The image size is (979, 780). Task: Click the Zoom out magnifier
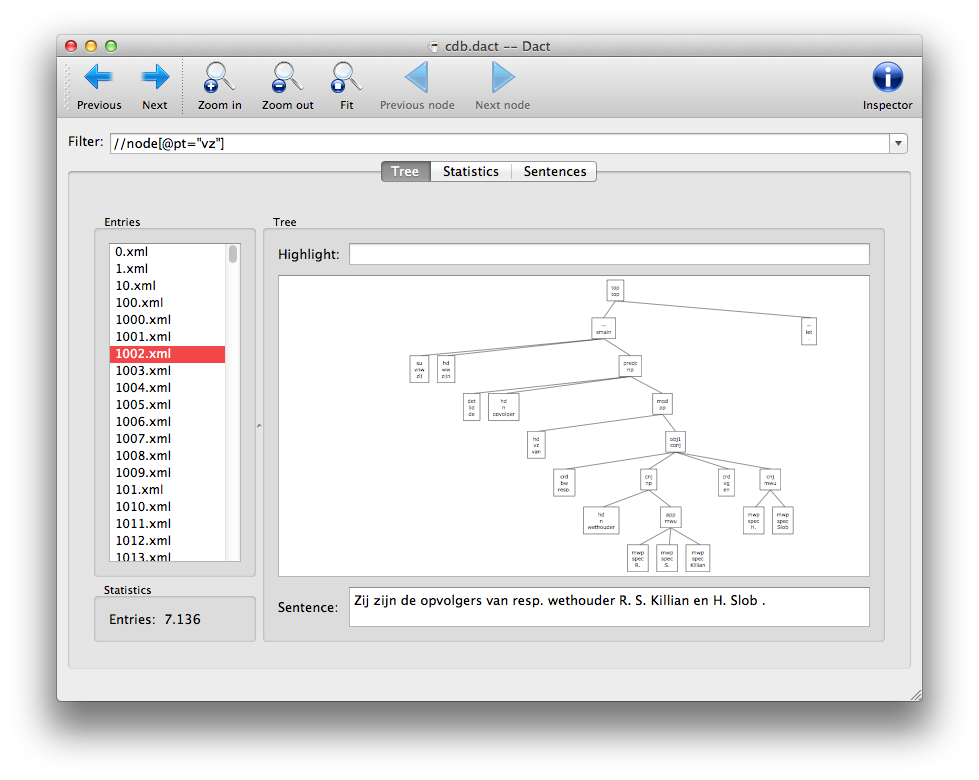click(x=287, y=77)
